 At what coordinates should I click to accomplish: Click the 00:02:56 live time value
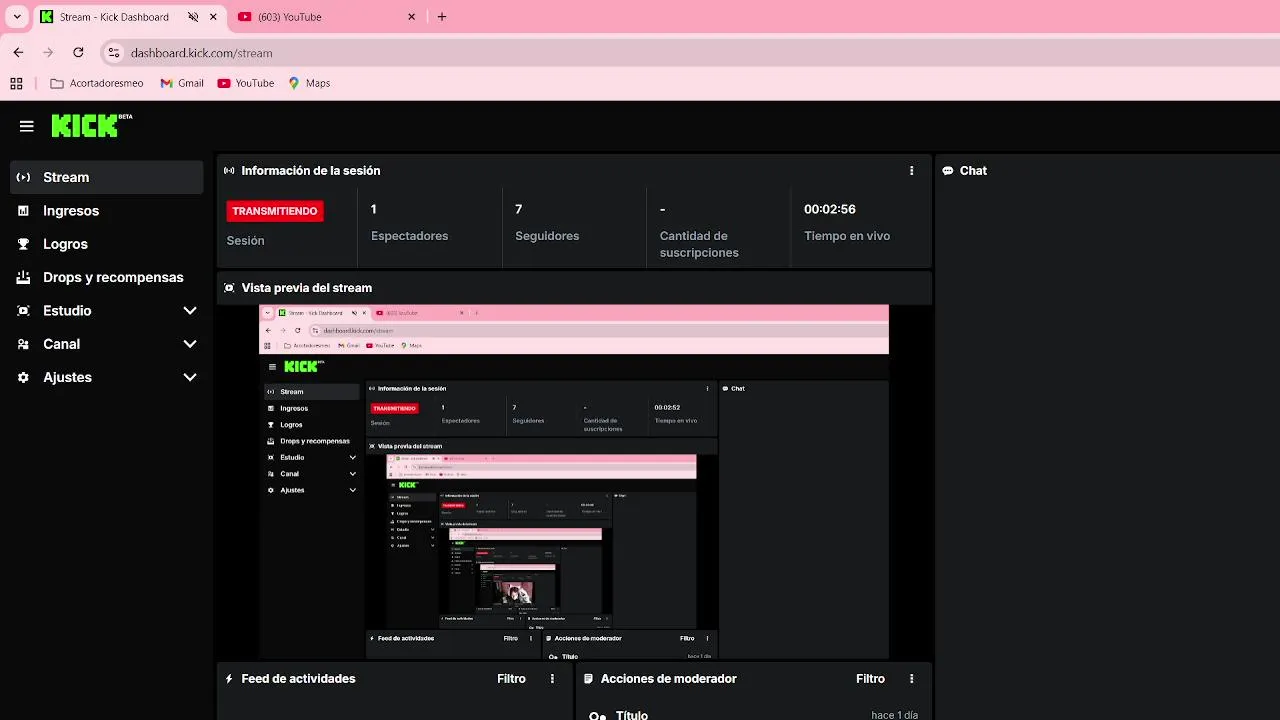tap(830, 209)
